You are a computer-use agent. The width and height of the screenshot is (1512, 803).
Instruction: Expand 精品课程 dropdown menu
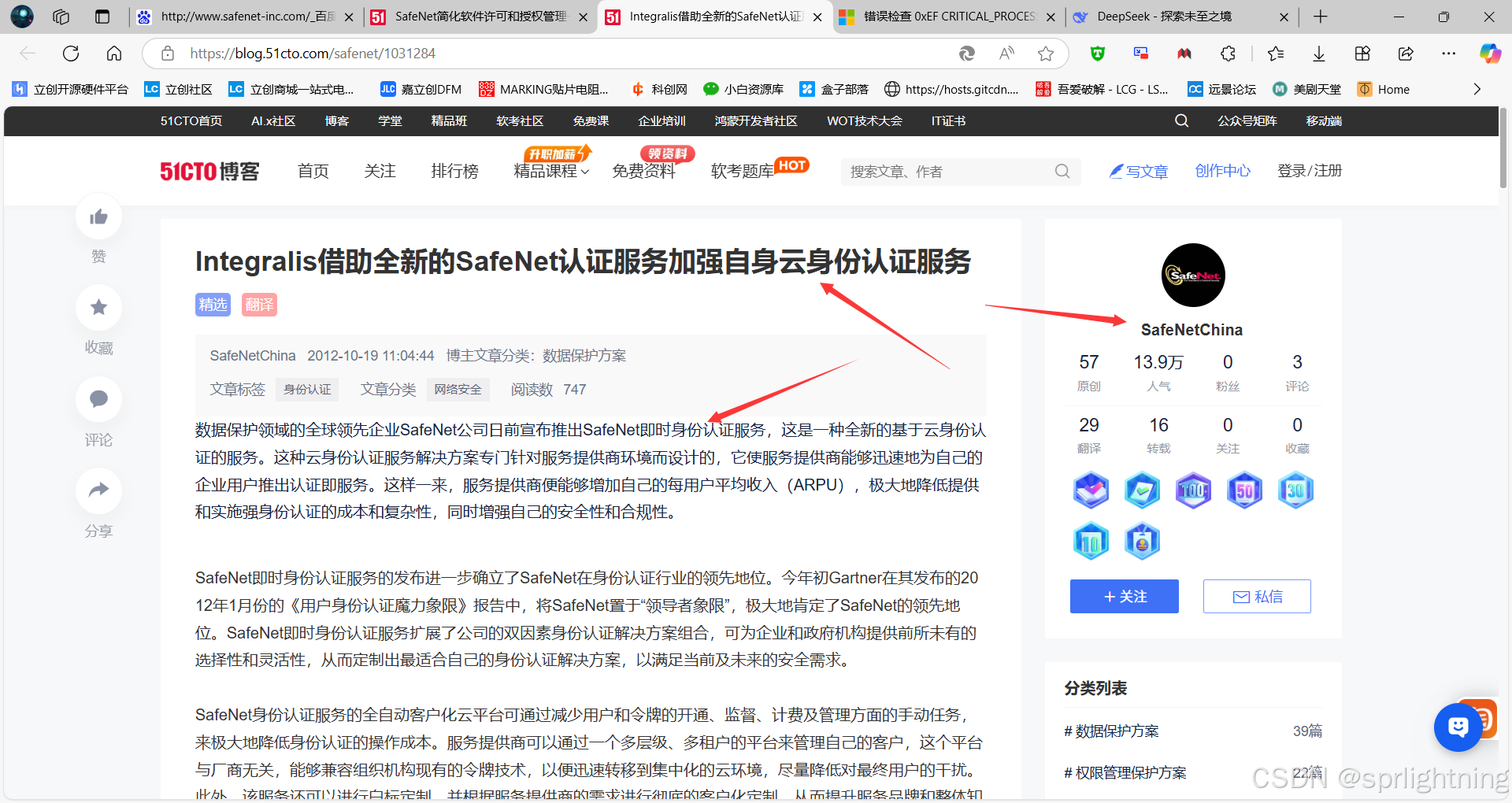pyautogui.click(x=551, y=171)
